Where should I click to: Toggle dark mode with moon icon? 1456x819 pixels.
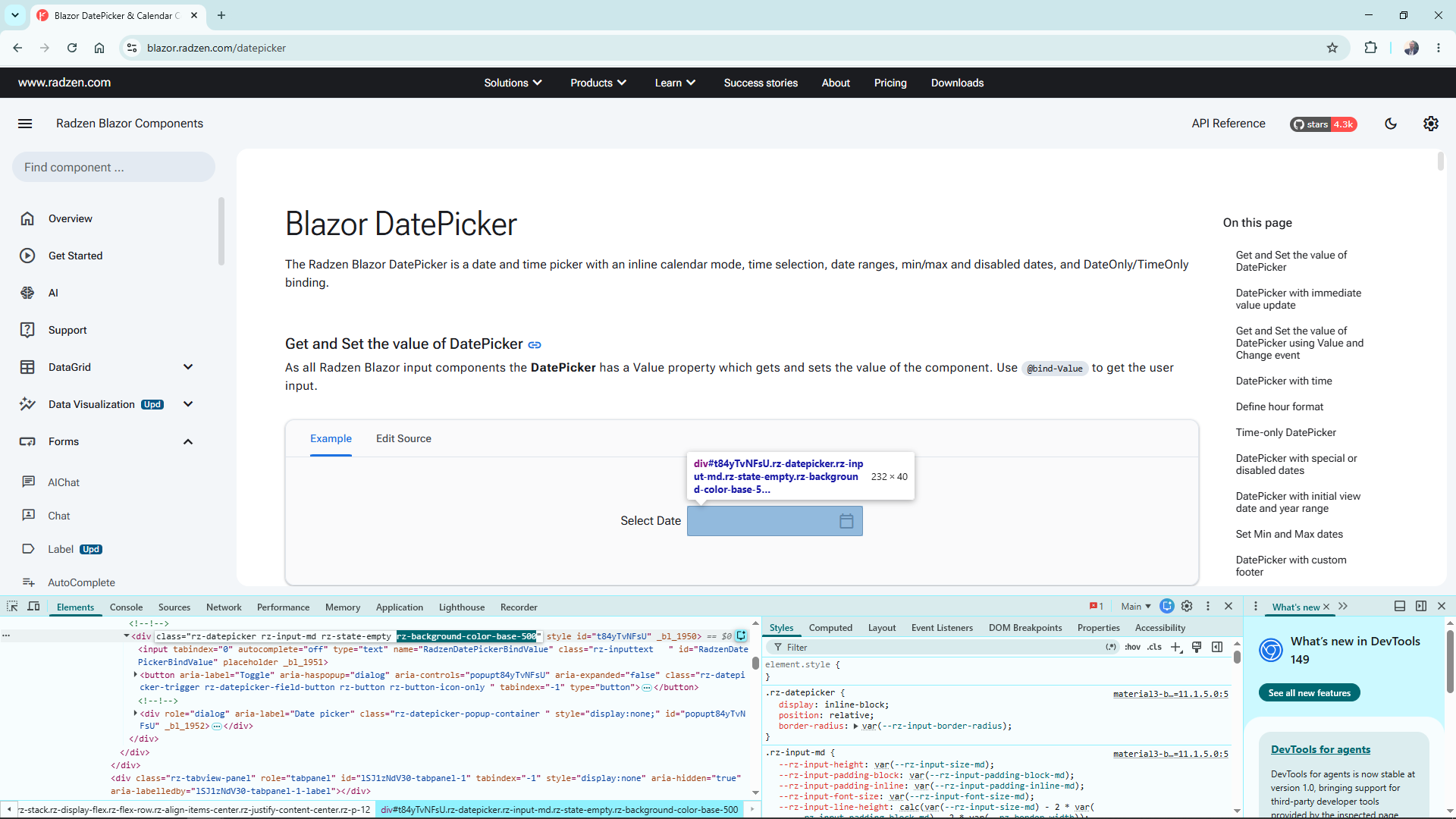[1391, 124]
